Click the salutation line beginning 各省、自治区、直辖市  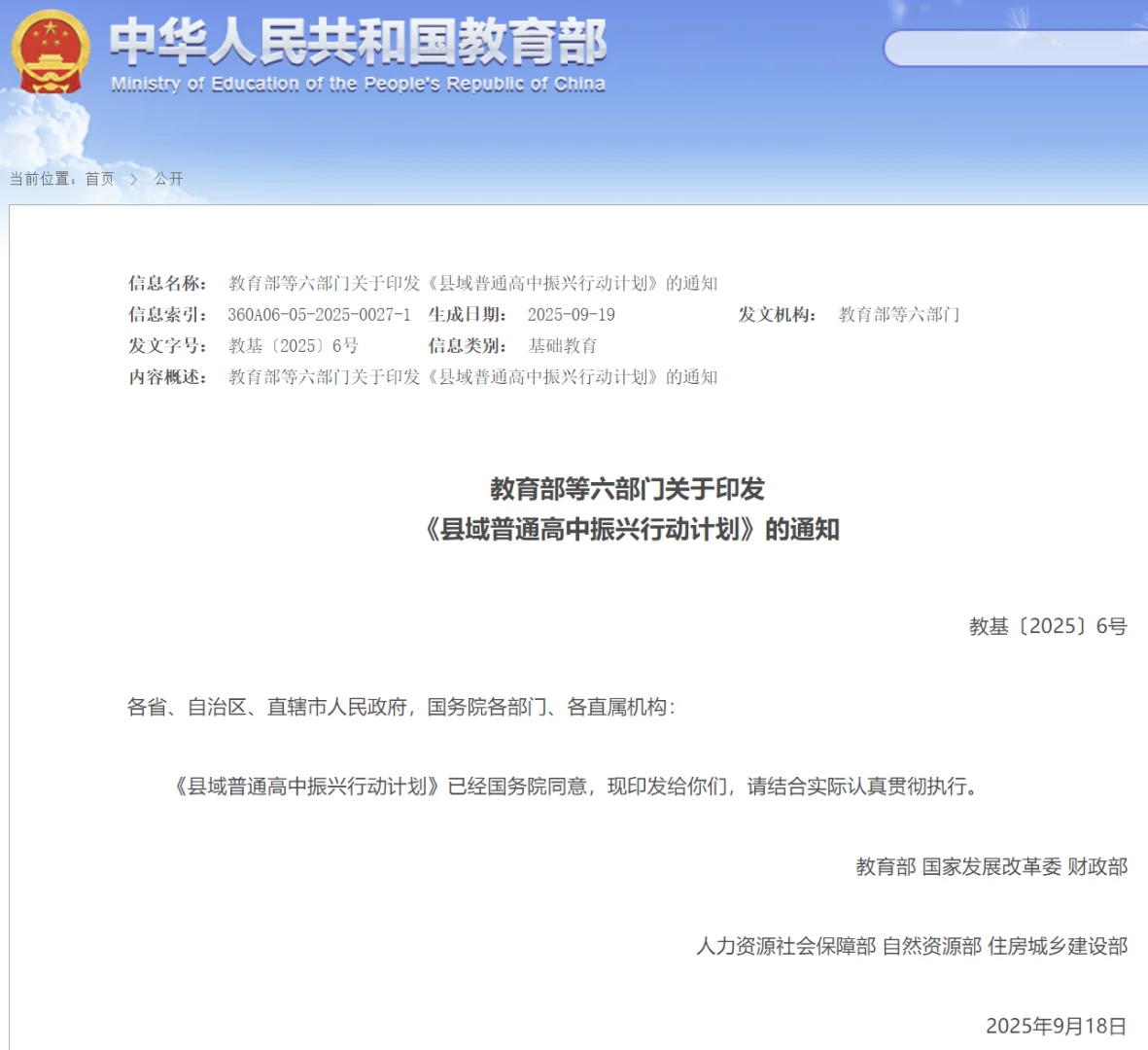(x=401, y=707)
